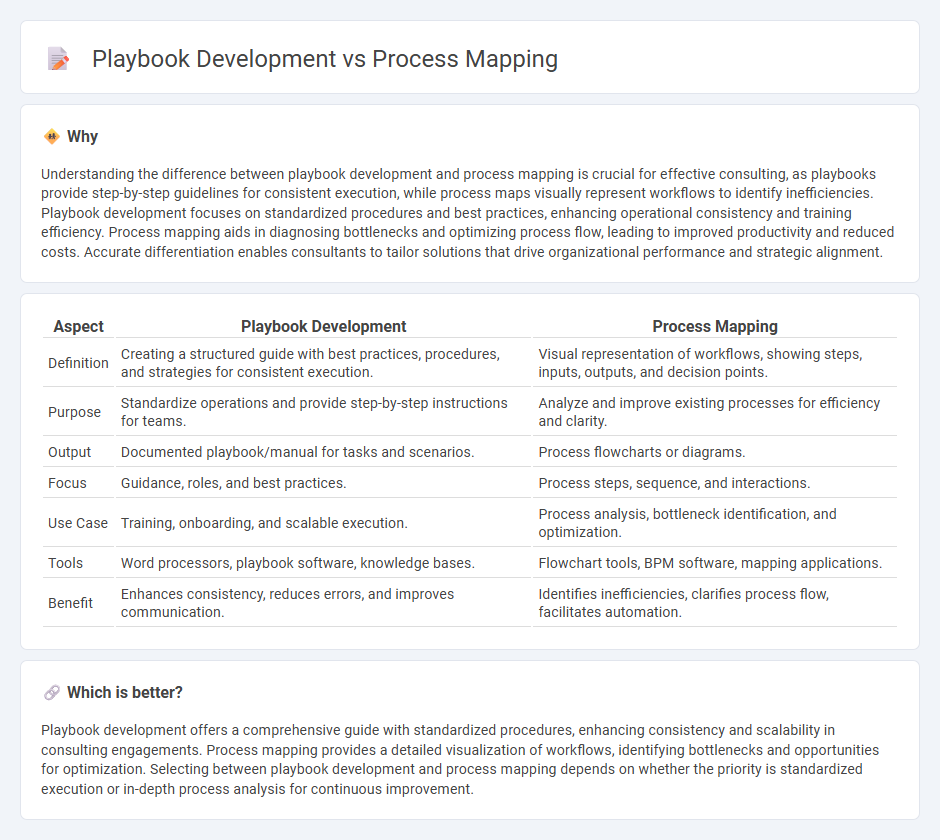Click the orange diamond icon beside Why
This screenshot has width=940, height=840.
click(x=52, y=137)
